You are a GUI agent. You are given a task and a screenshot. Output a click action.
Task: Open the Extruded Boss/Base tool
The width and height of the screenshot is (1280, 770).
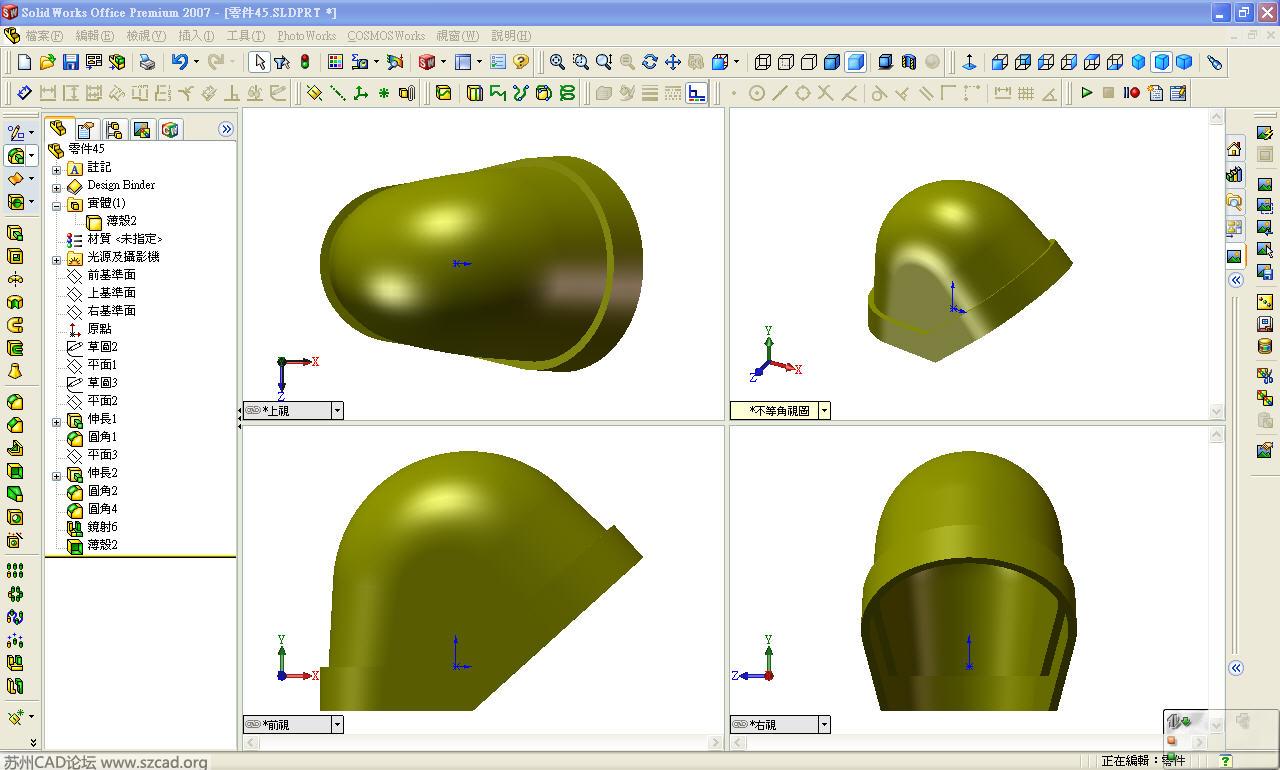(15, 233)
